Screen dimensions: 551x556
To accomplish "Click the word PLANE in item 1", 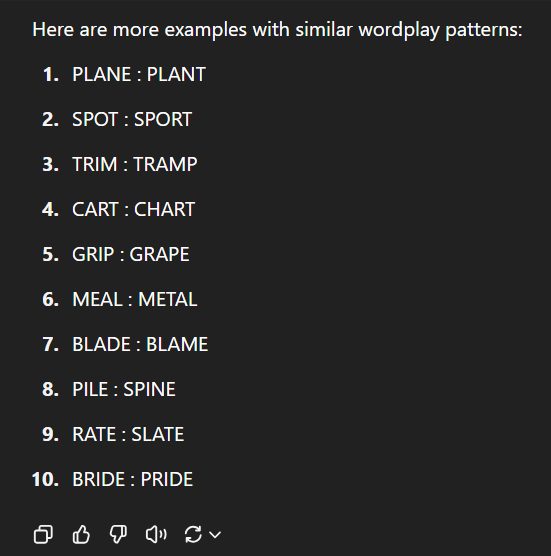I will pyautogui.click(x=102, y=74).
